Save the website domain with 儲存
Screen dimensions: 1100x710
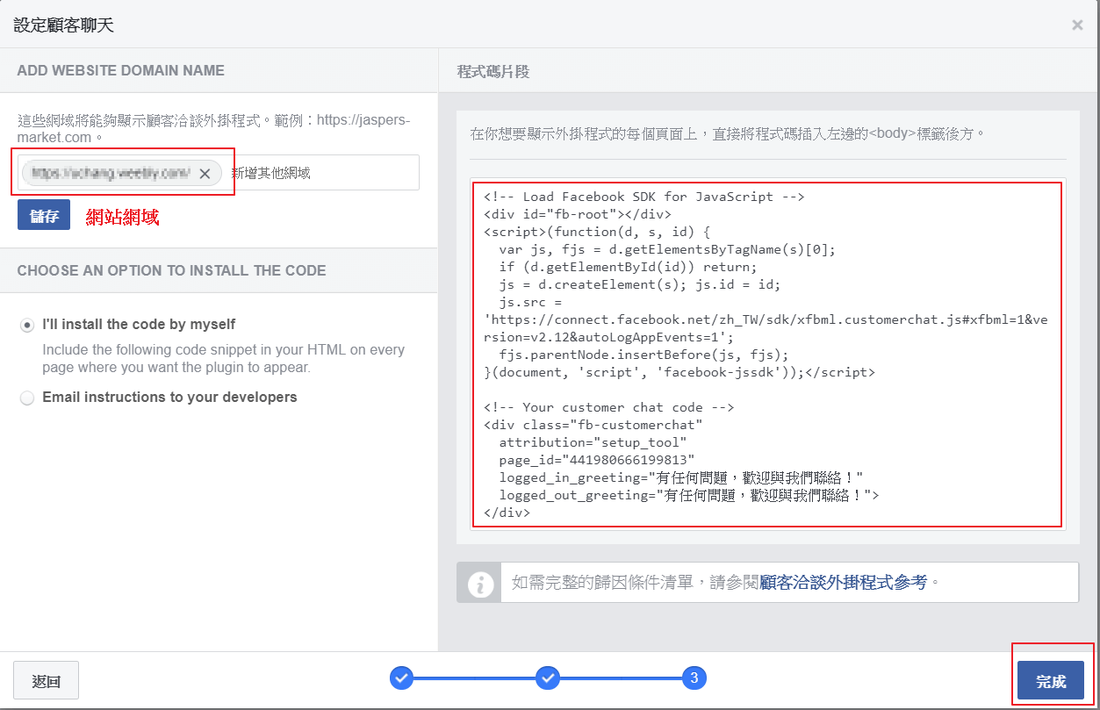[43, 215]
